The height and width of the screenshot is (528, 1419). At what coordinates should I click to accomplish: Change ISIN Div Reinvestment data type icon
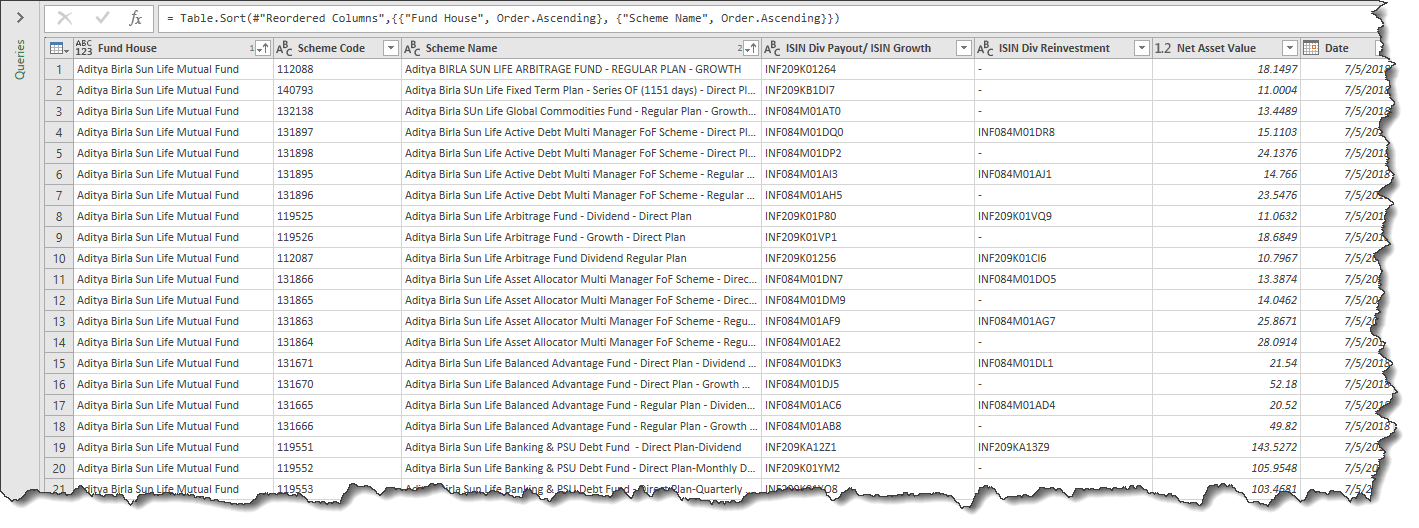985,48
